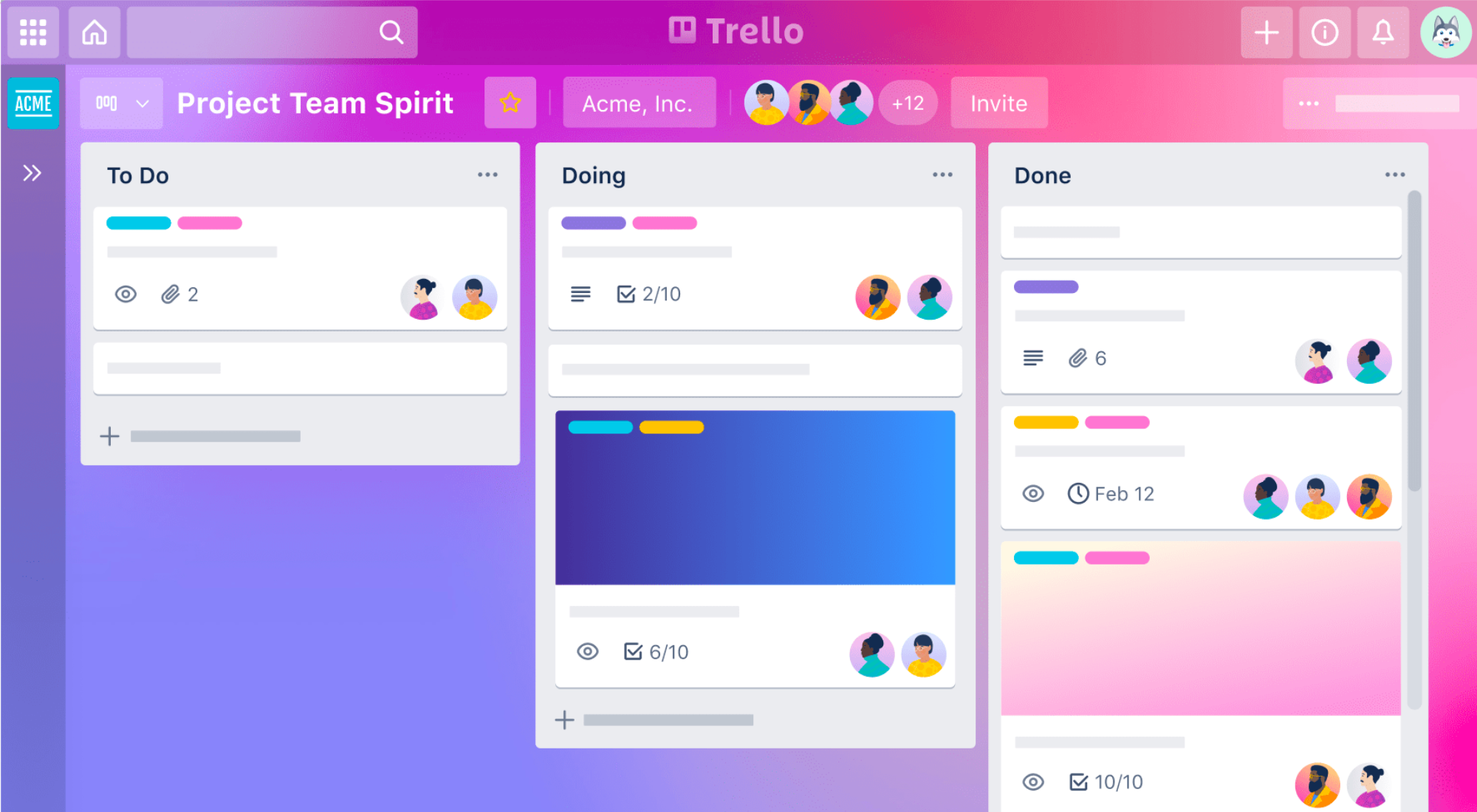The image size is (1477, 812).
Task: Toggle the eye icon on Doing bottom card
Action: [x=586, y=651]
